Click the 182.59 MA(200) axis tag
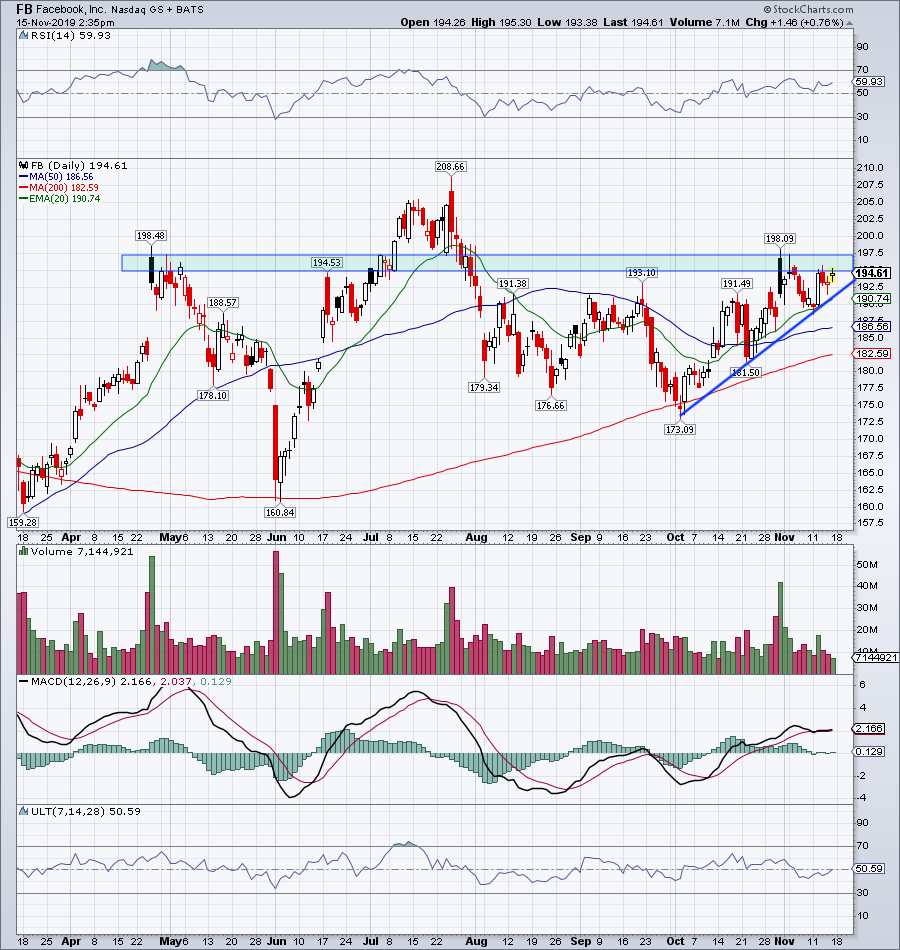The image size is (900, 950). [x=873, y=354]
